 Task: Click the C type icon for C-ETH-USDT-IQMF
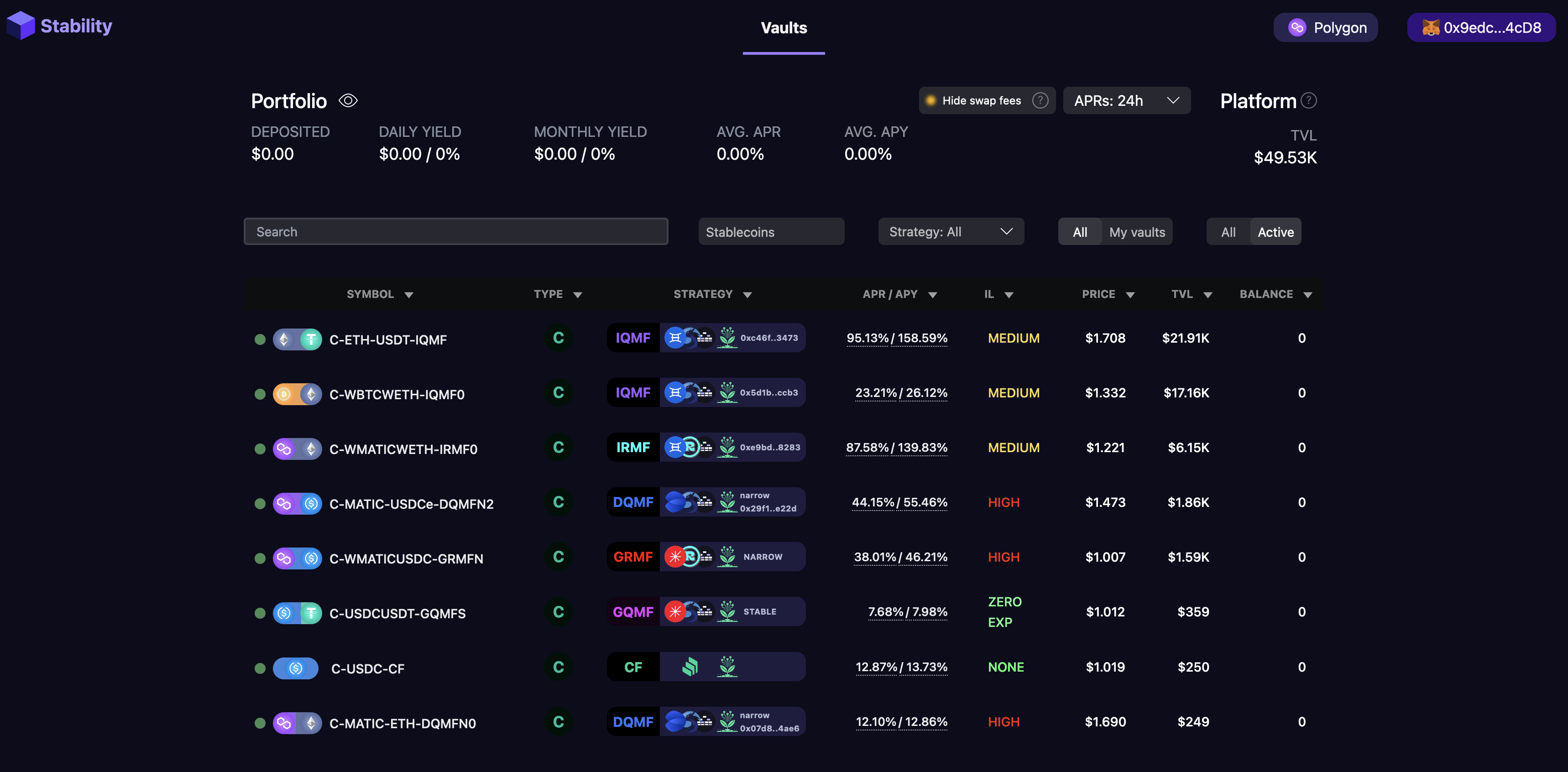point(558,338)
